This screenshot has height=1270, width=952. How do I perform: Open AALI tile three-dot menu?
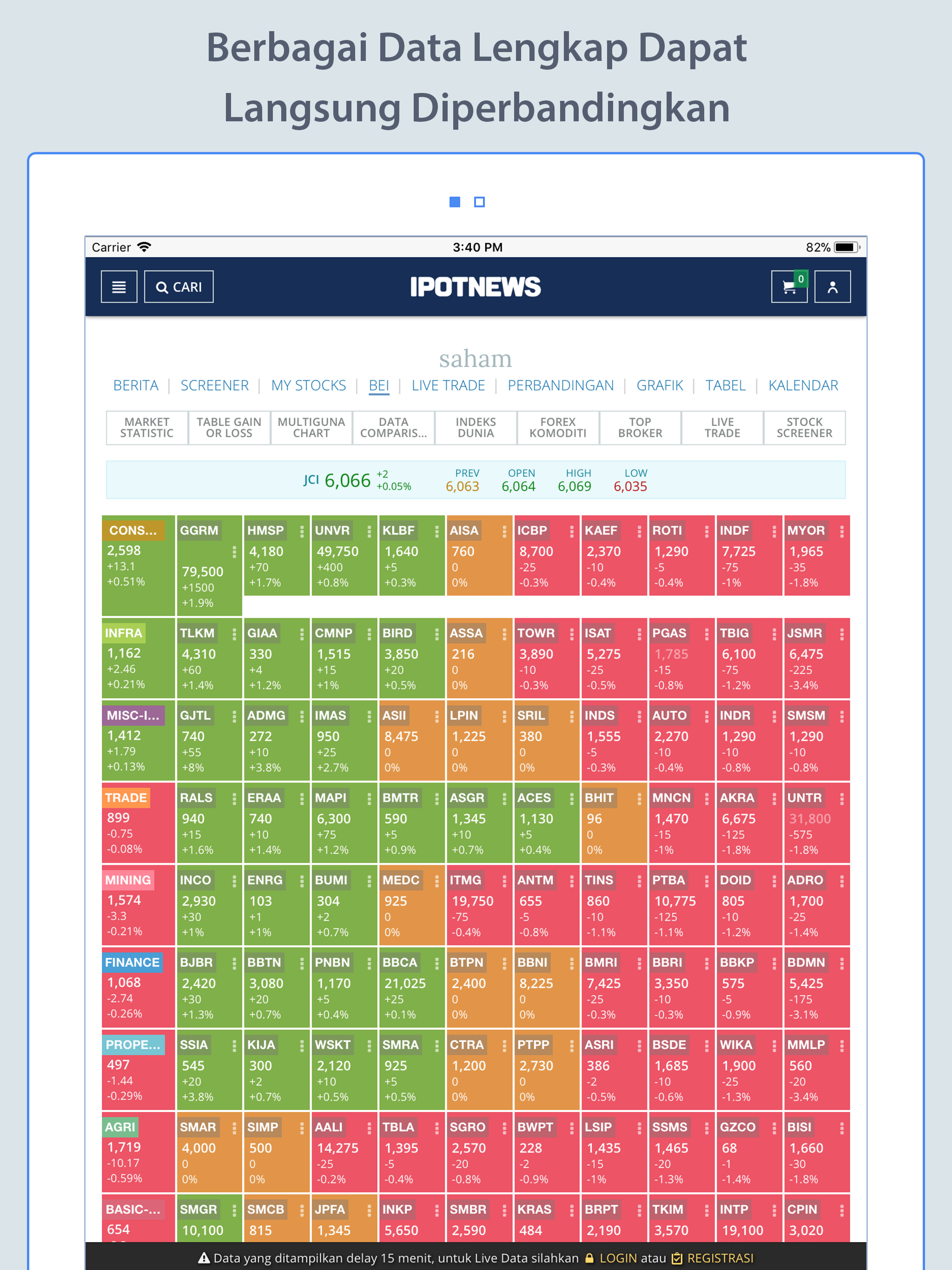click(x=369, y=1128)
